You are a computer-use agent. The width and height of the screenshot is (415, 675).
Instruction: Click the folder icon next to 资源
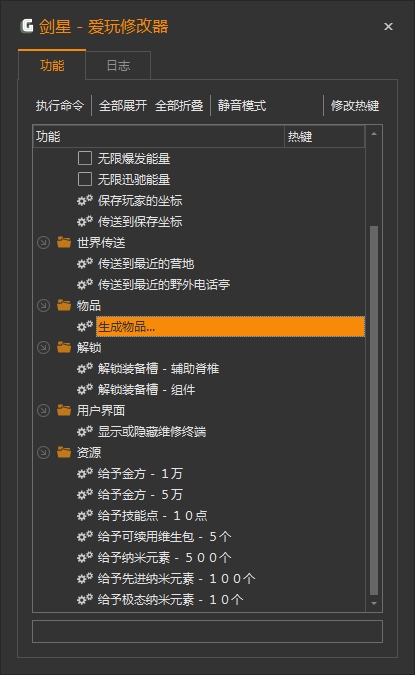tap(64, 452)
